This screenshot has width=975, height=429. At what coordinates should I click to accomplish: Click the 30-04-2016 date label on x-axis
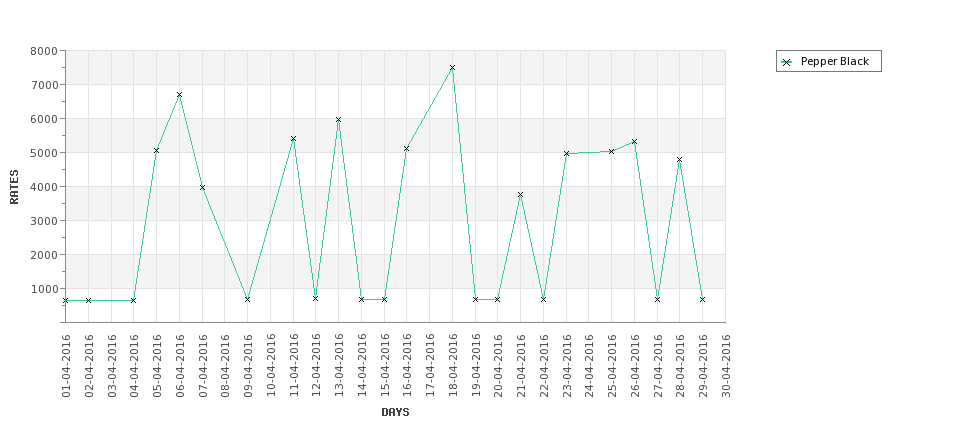[726, 366]
